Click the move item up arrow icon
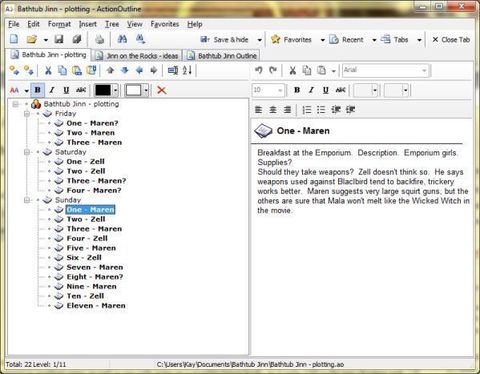 pyautogui.click(x=110, y=70)
